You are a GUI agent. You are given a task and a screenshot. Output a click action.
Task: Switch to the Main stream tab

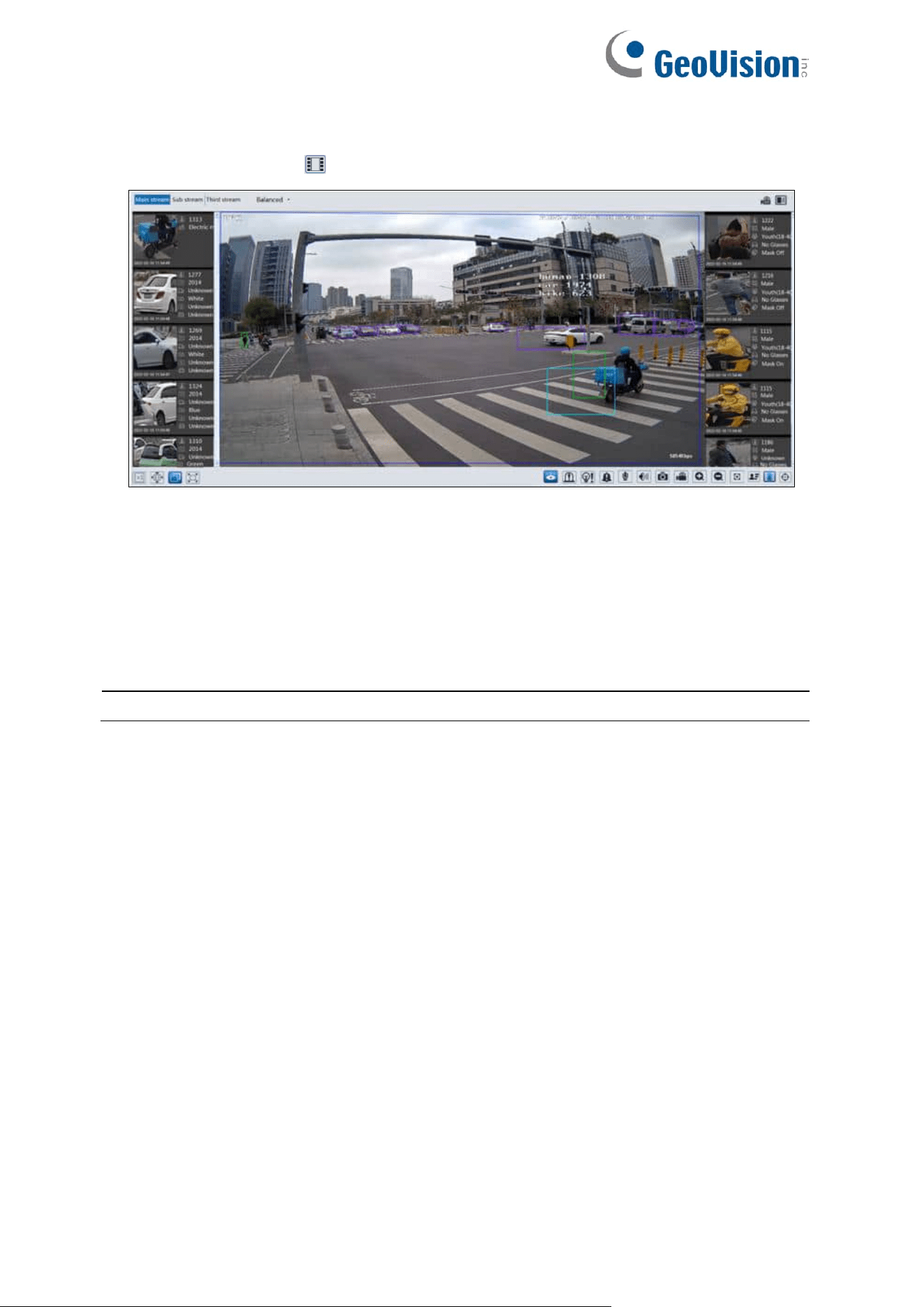pyautogui.click(x=151, y=200)
